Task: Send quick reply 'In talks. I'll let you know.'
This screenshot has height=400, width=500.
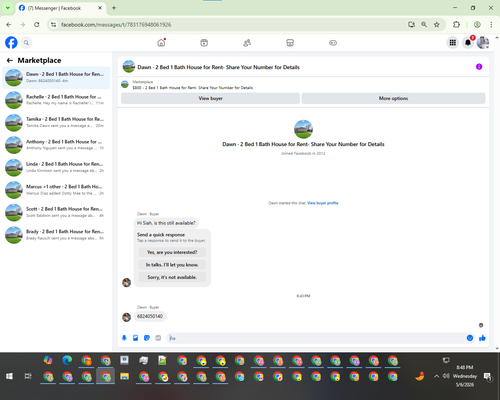Action: pyautogui.click(x=172, y=265)
